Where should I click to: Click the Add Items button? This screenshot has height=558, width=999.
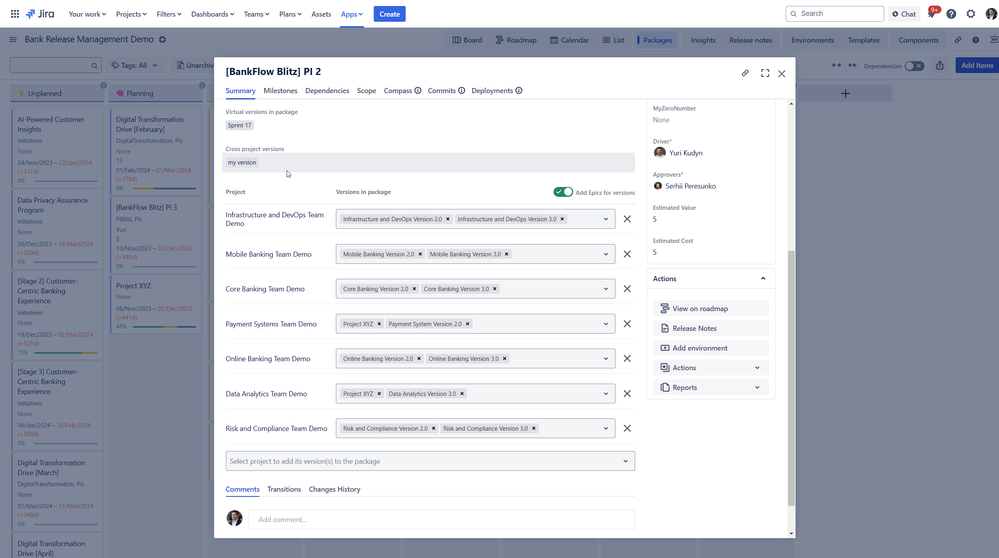click(x=977, y=65)
